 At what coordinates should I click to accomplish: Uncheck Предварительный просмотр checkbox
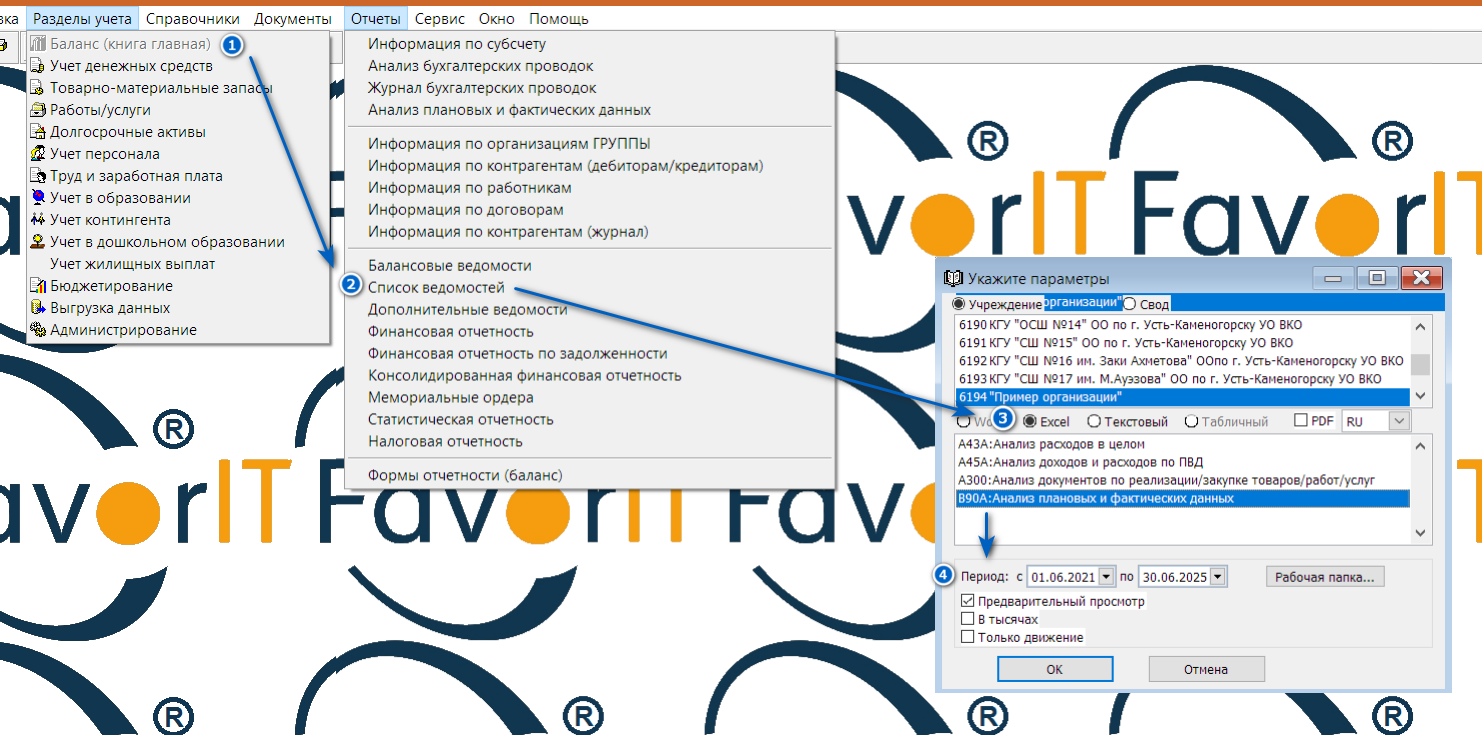click(x=967, y=601)
